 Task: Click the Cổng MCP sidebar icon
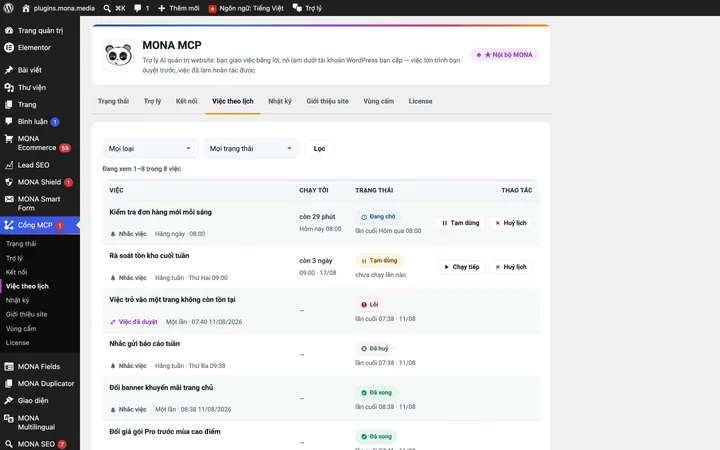click(9, 225)
